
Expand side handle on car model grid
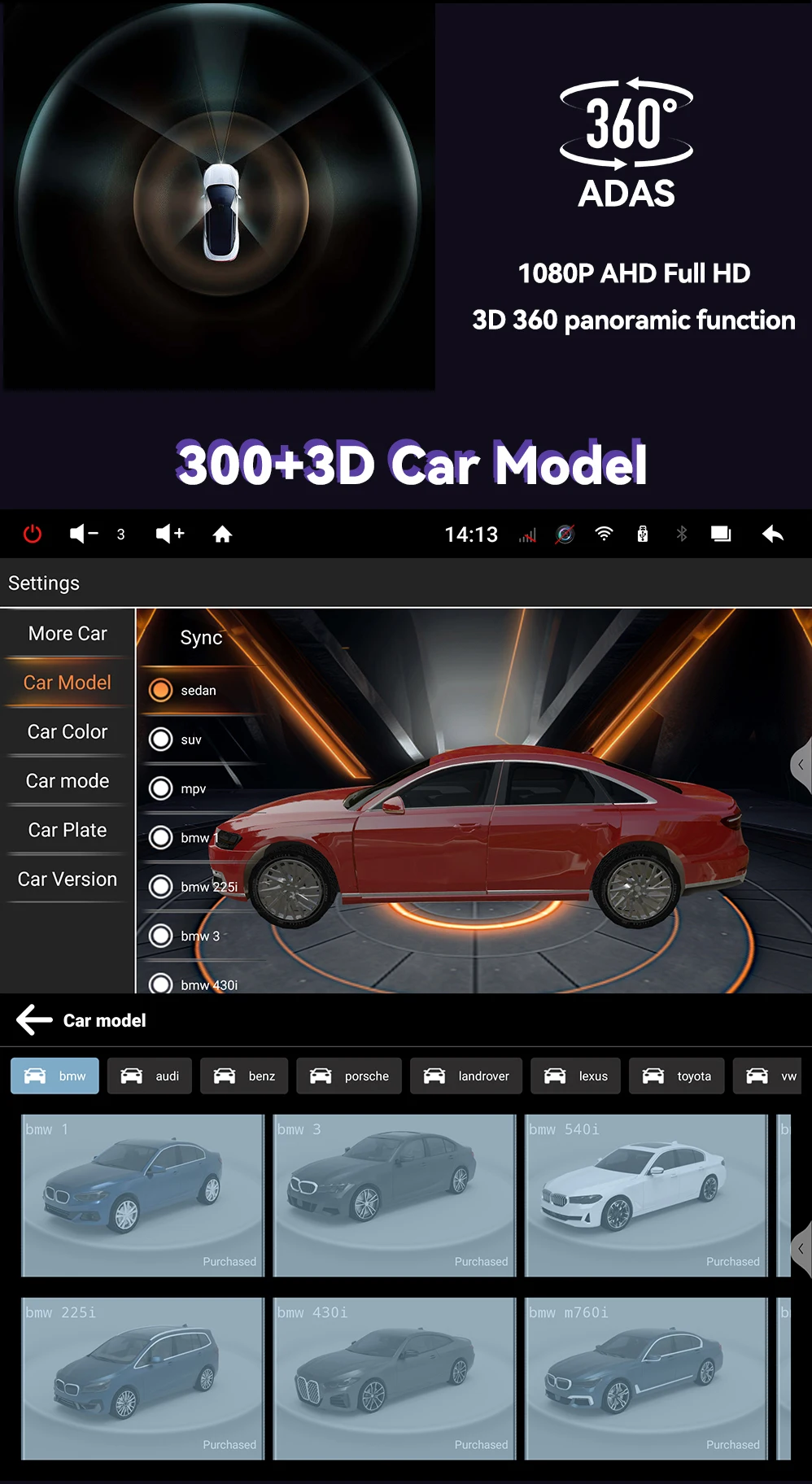click(801, 1248)
